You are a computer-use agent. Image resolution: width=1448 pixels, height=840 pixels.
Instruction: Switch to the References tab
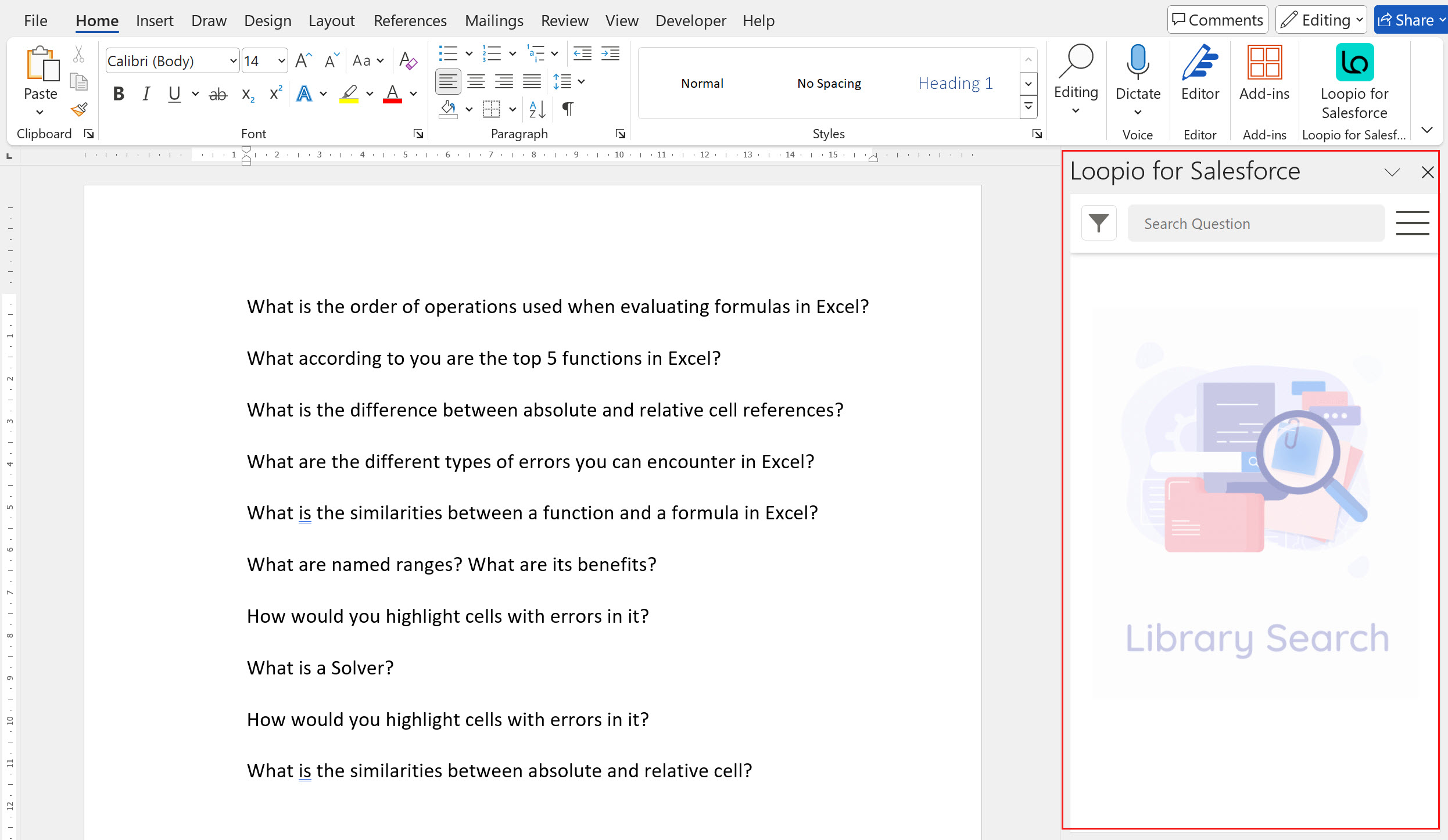pyautogui.click(x=410, y=20)
